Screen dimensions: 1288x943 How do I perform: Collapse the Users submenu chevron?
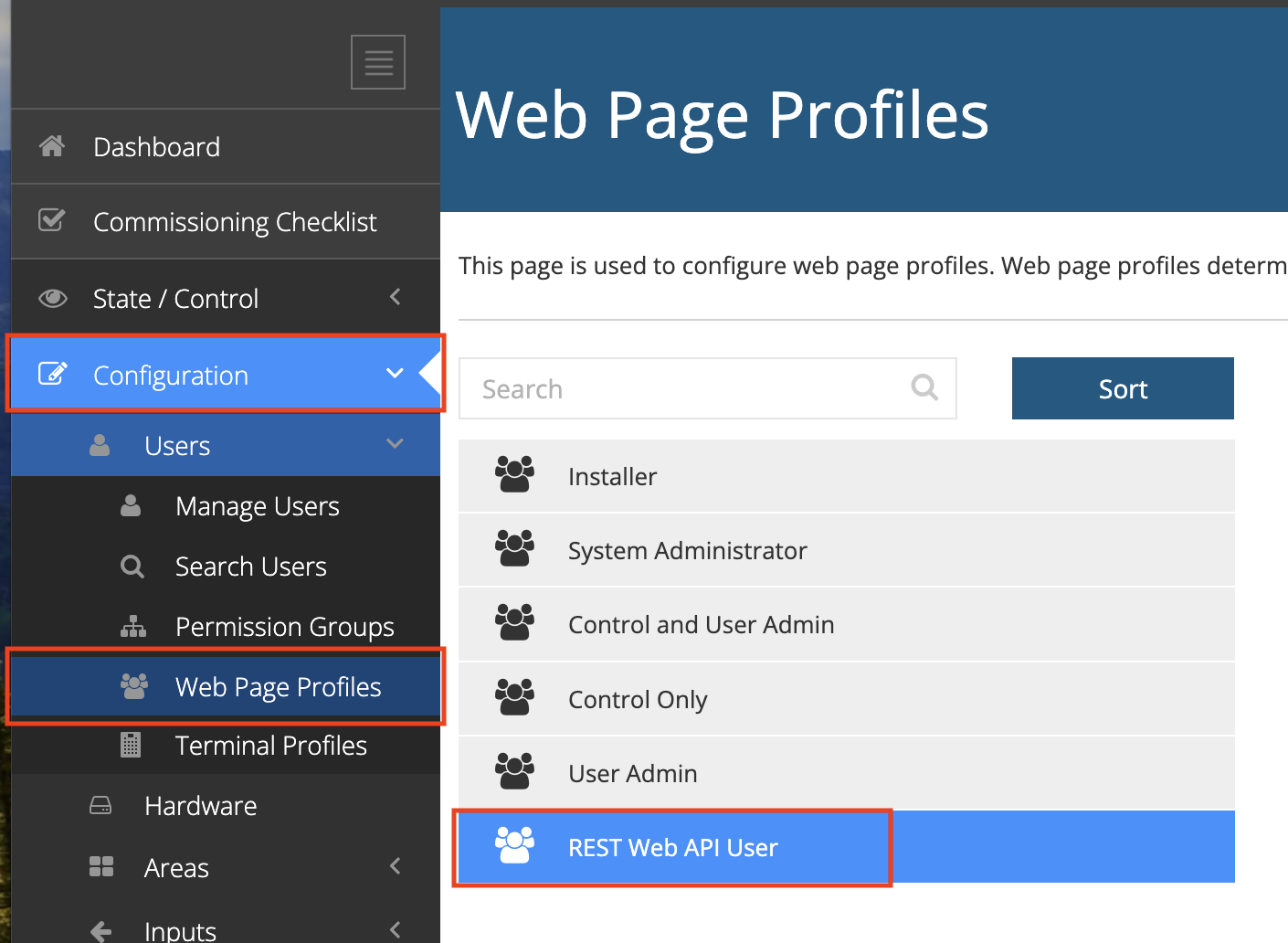[395, 444]
